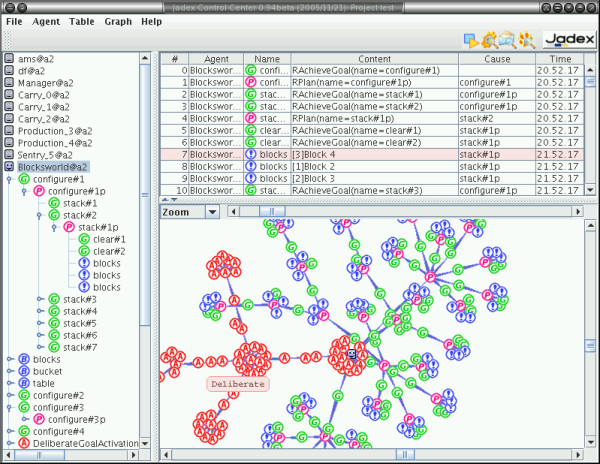
Task: Expand the stack#5 goal node
Action: point(40,323)
